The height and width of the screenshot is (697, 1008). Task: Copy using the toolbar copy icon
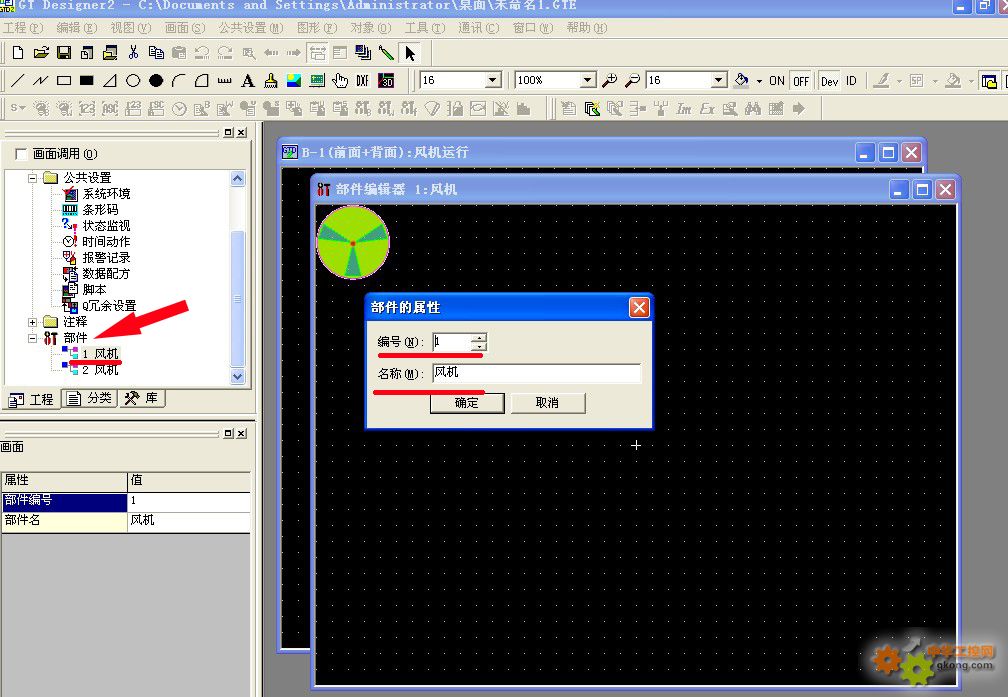click(x=156, y=53)
